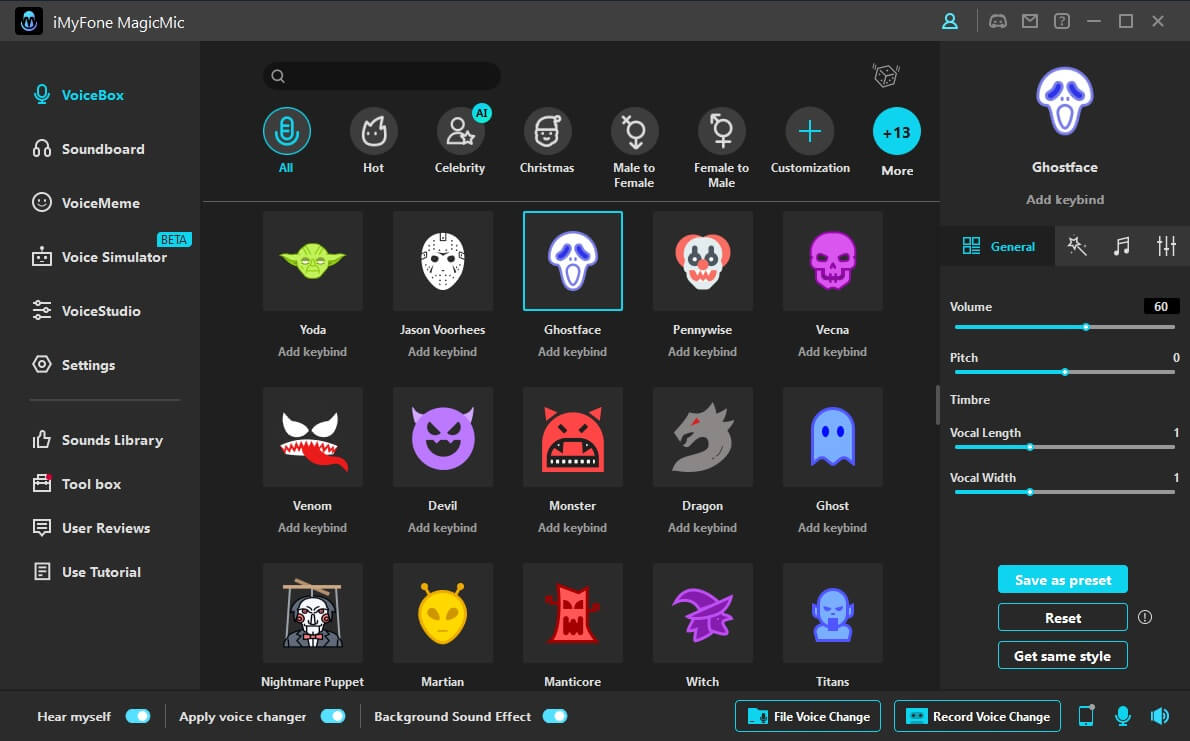Switch to the magic wand effects tab
The width and height of the screenshot is (1190, 741).
pyautogui.click(x=1077, y=245)
